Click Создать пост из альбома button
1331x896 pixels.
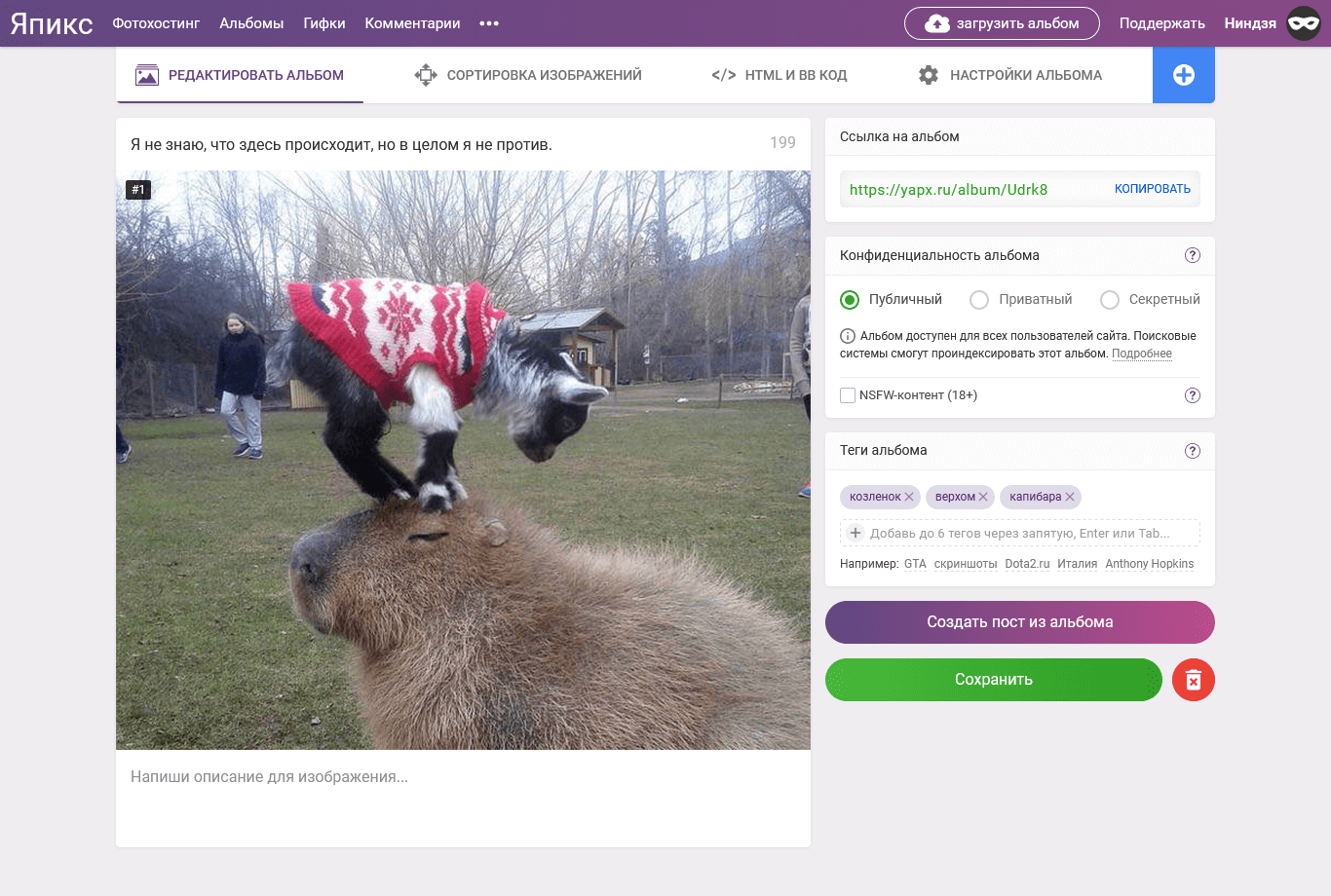(x=1019, y=622)
